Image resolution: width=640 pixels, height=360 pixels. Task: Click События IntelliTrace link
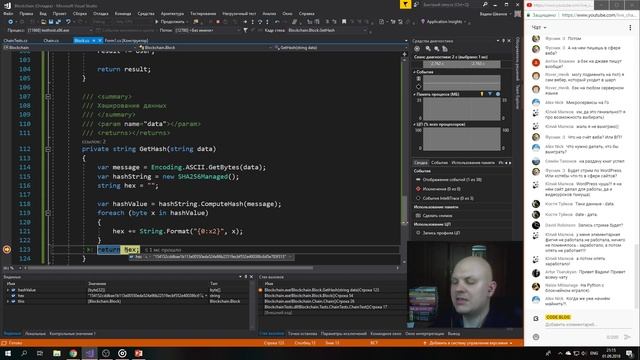[x=448, y=198]
